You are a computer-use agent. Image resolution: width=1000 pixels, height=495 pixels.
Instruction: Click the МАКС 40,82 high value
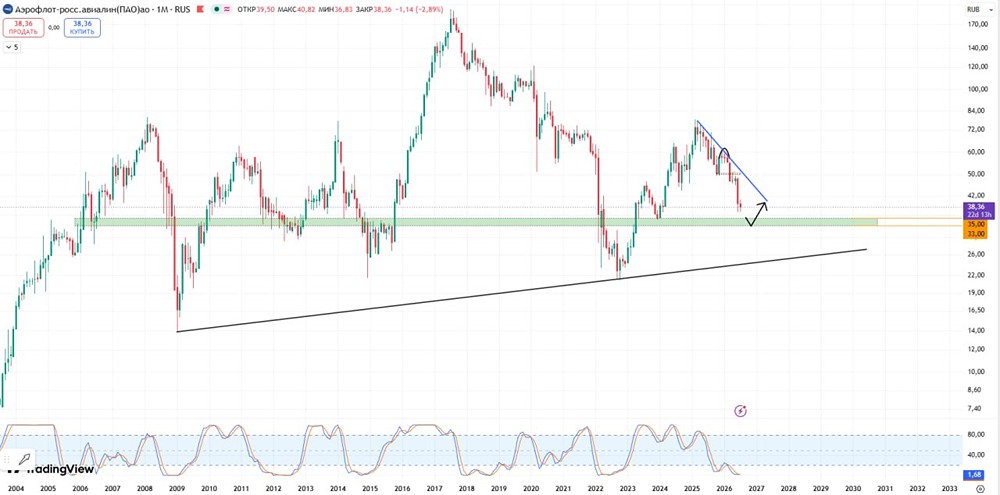[x=296, y=10]
